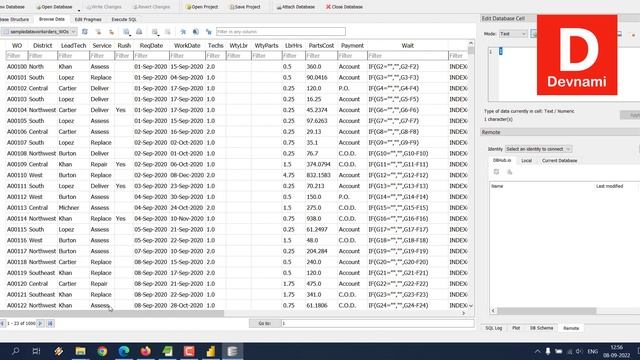Click the refresh icon in DBHub.io tab
Viewport: 640px width, 360px height.
coord(496,172)
